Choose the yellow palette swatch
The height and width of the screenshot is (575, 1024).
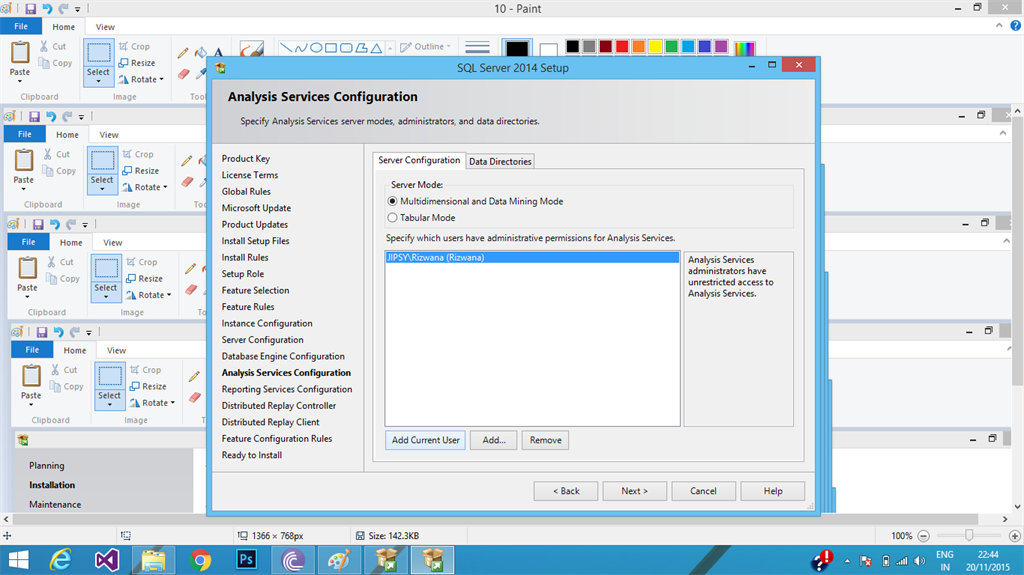(x=655, y=46)
